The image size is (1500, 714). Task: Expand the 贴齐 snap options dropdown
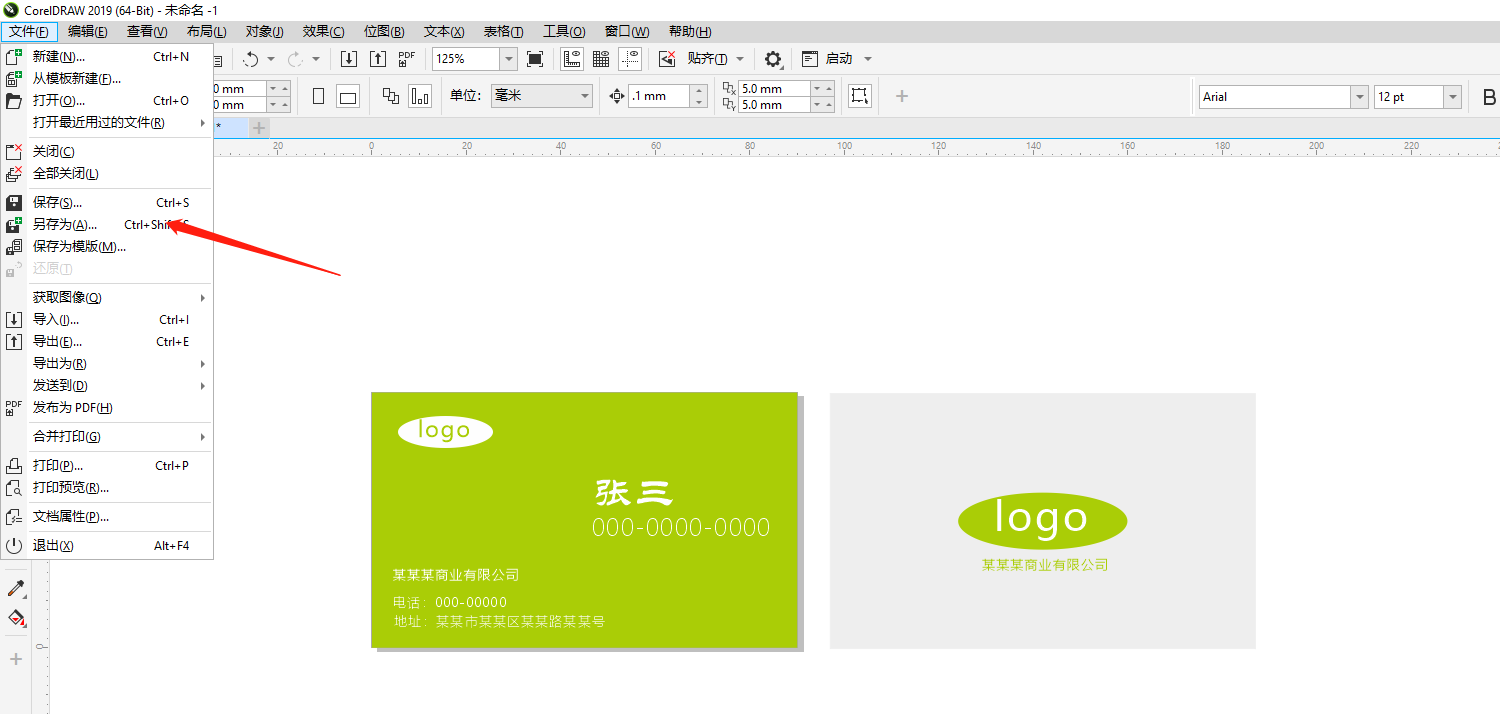coord(737,58)
